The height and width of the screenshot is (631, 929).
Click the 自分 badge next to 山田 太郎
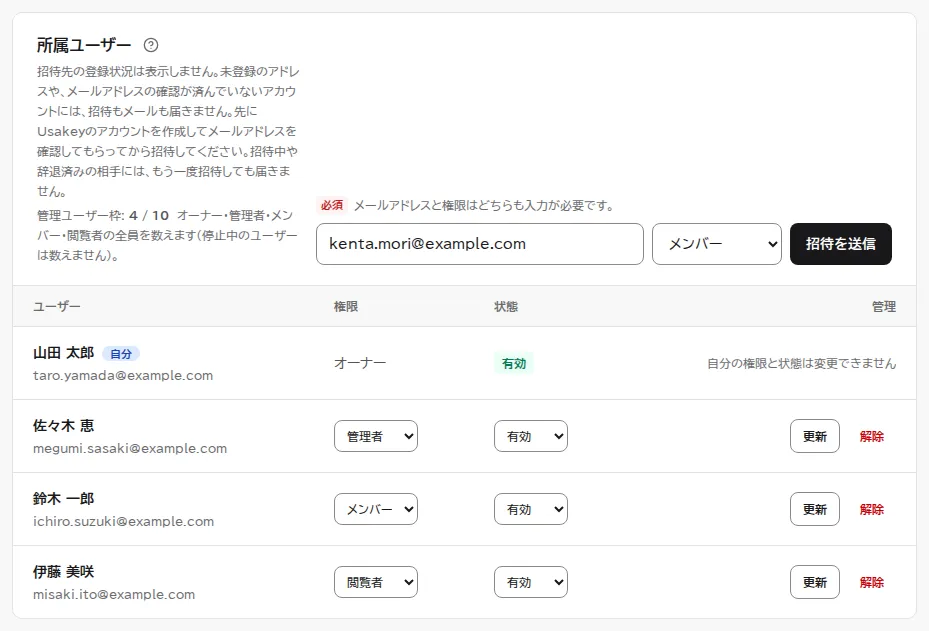click(x=121, y=354)
